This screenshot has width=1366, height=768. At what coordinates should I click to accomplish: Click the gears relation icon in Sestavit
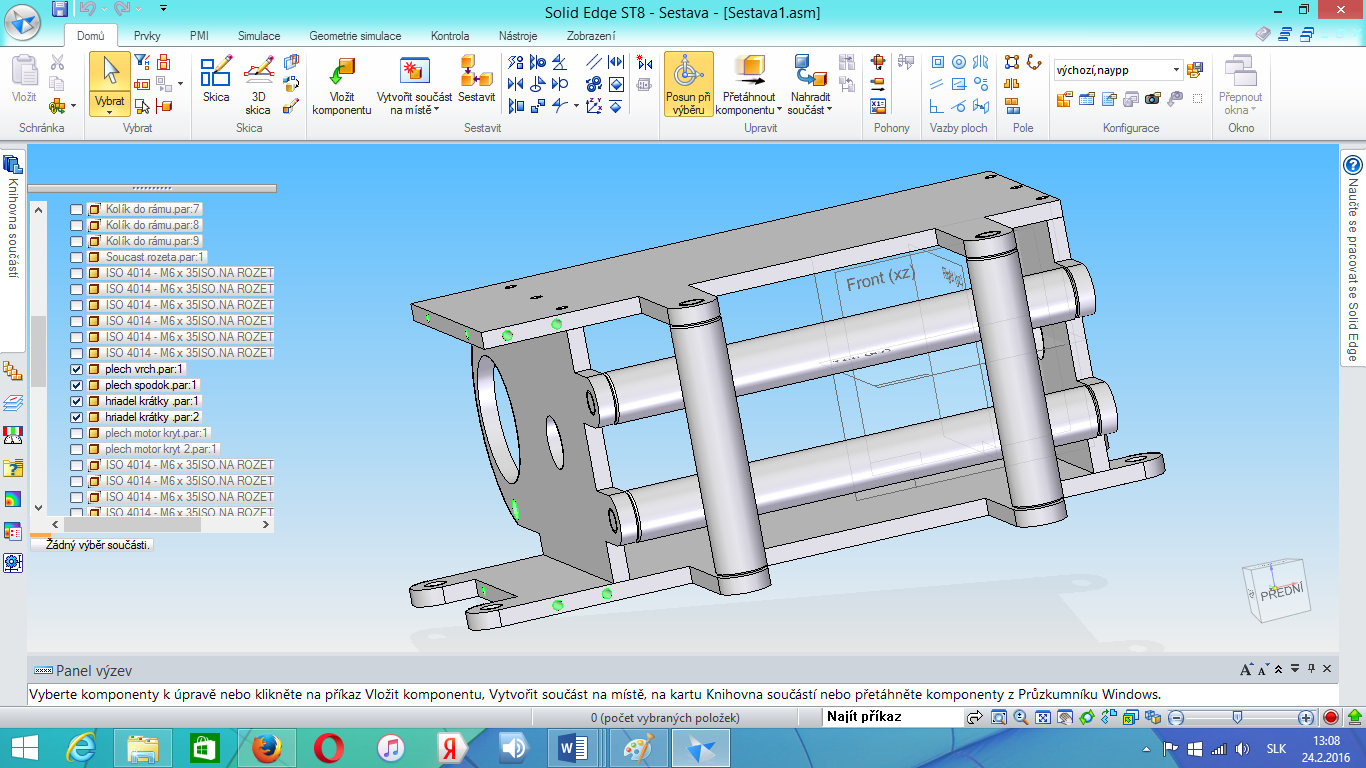click(594, 84)
